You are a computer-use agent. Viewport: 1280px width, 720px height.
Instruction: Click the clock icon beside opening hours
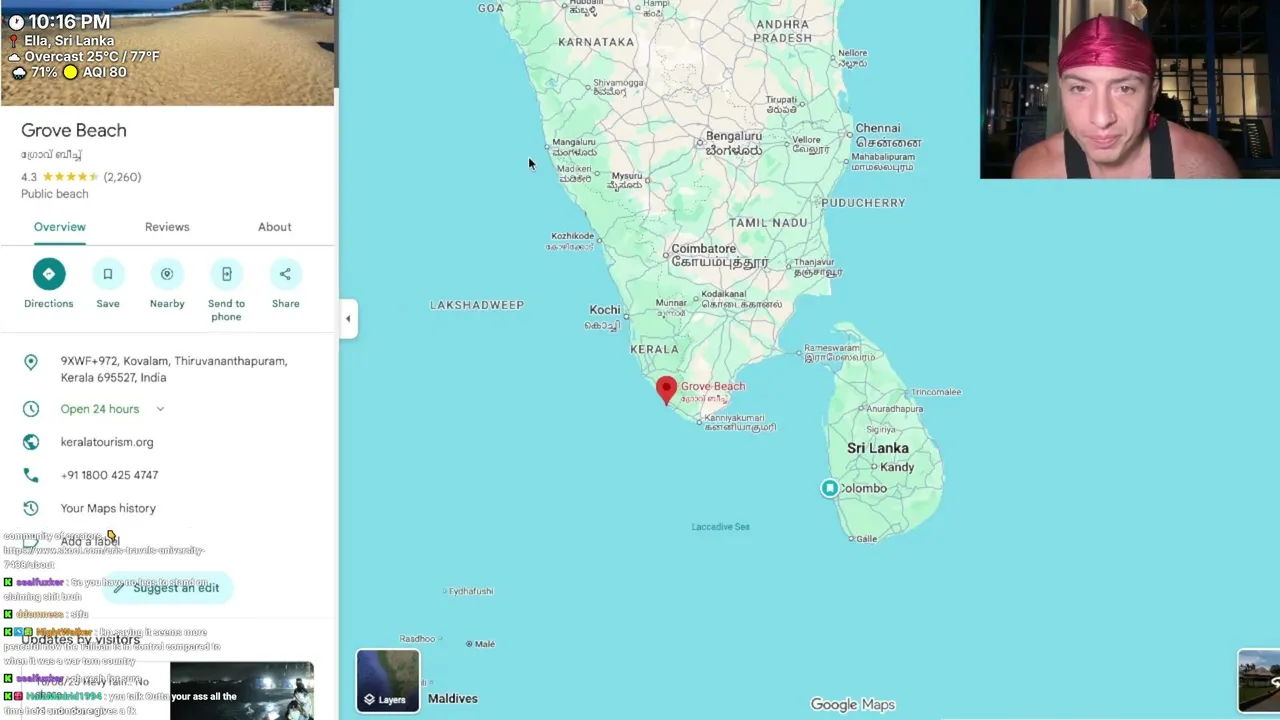click(31, 409)
